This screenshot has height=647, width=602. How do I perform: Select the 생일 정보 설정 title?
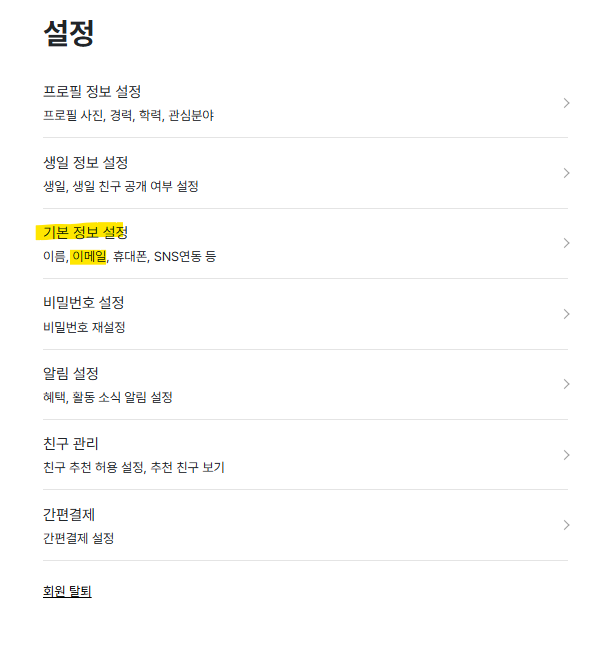coord(85,162)
